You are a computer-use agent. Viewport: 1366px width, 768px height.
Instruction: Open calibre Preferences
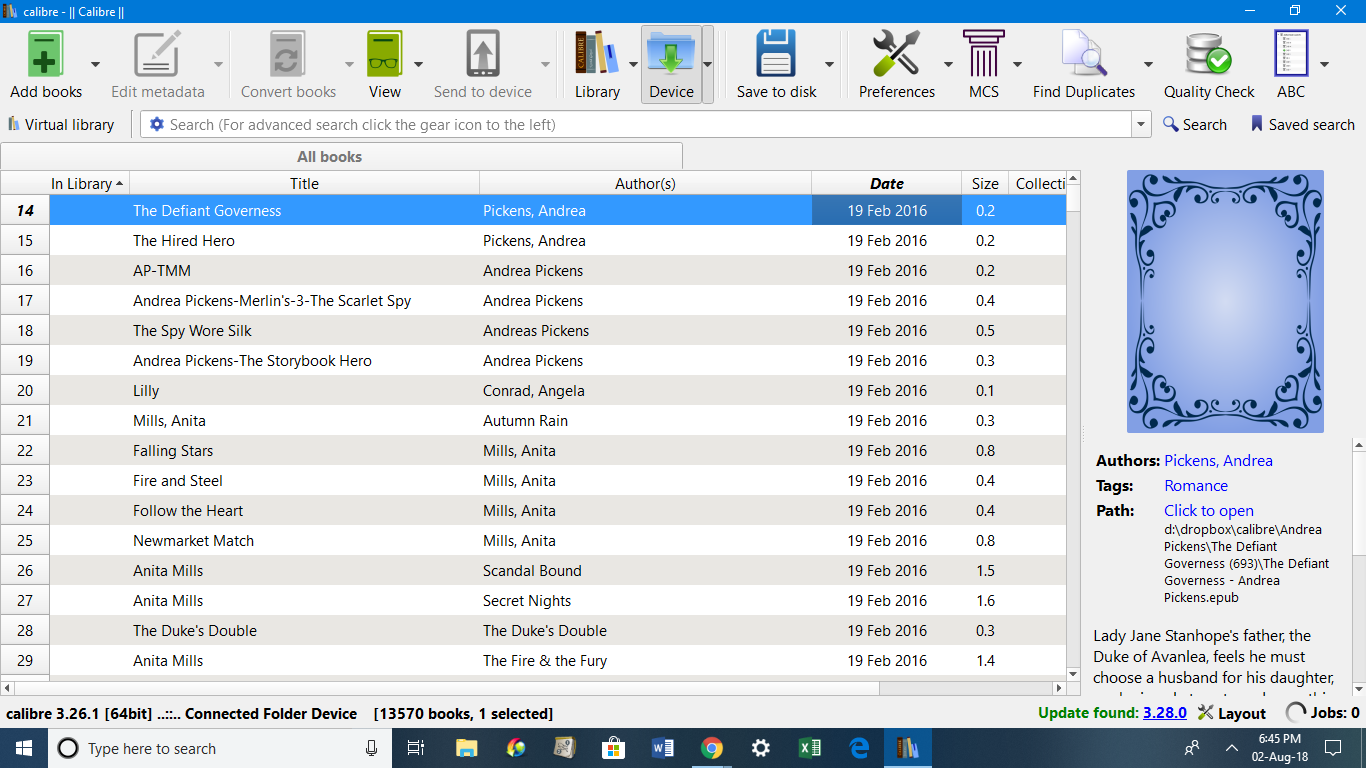(896, 53)
